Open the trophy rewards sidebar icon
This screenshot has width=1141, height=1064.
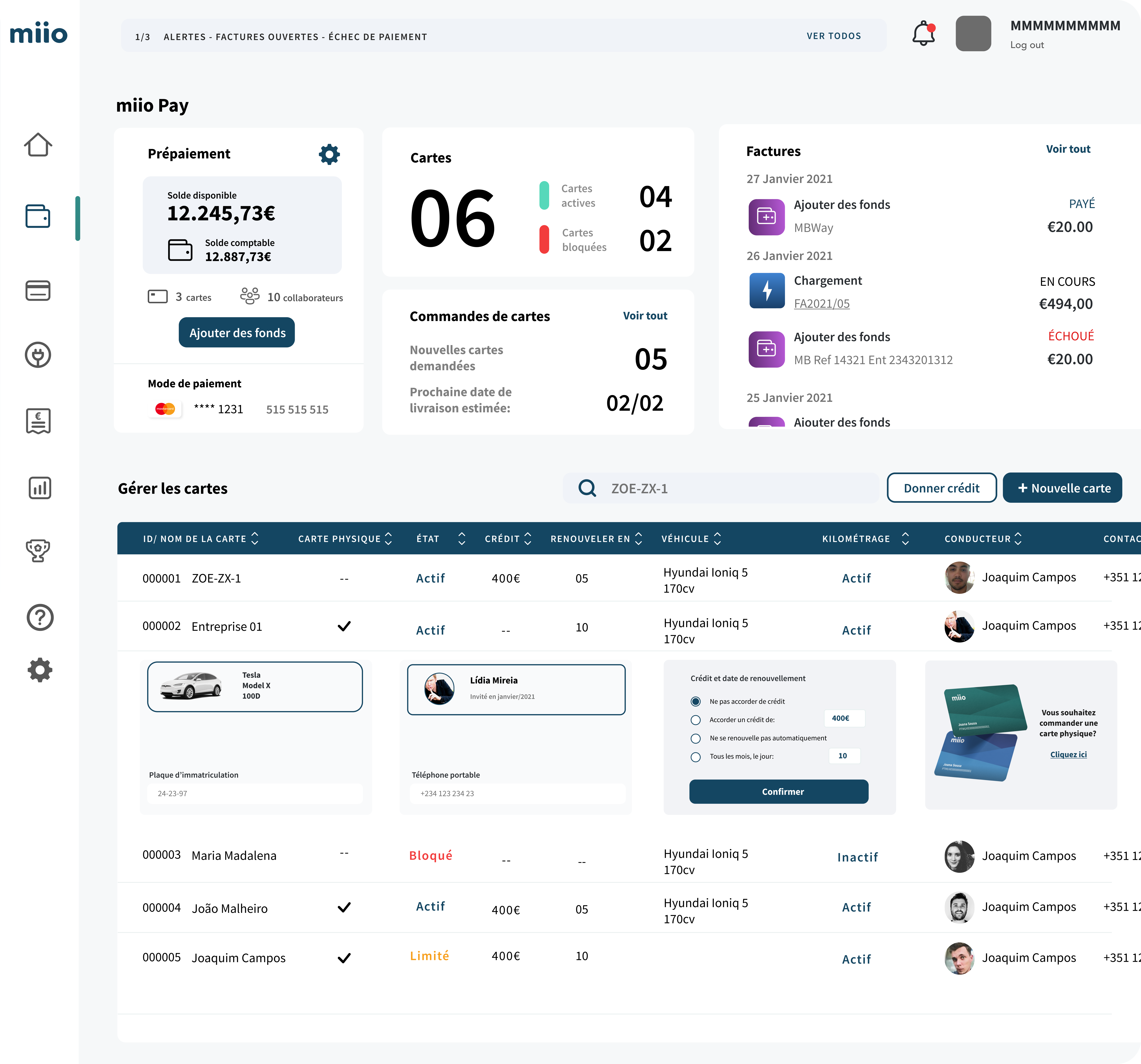click(x=38, y=550)
